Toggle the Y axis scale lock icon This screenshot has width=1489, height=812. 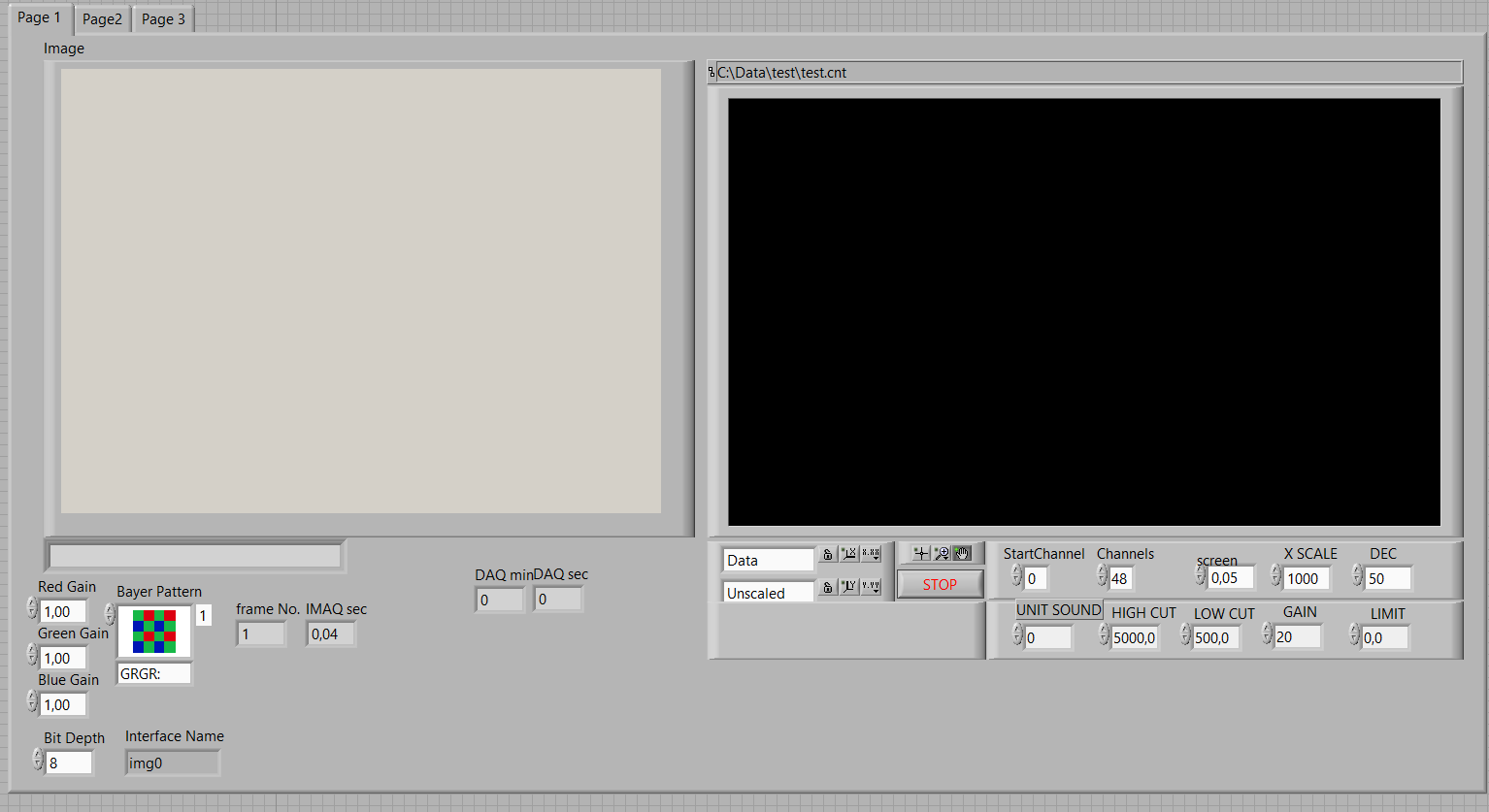click(x=827, y=587)
